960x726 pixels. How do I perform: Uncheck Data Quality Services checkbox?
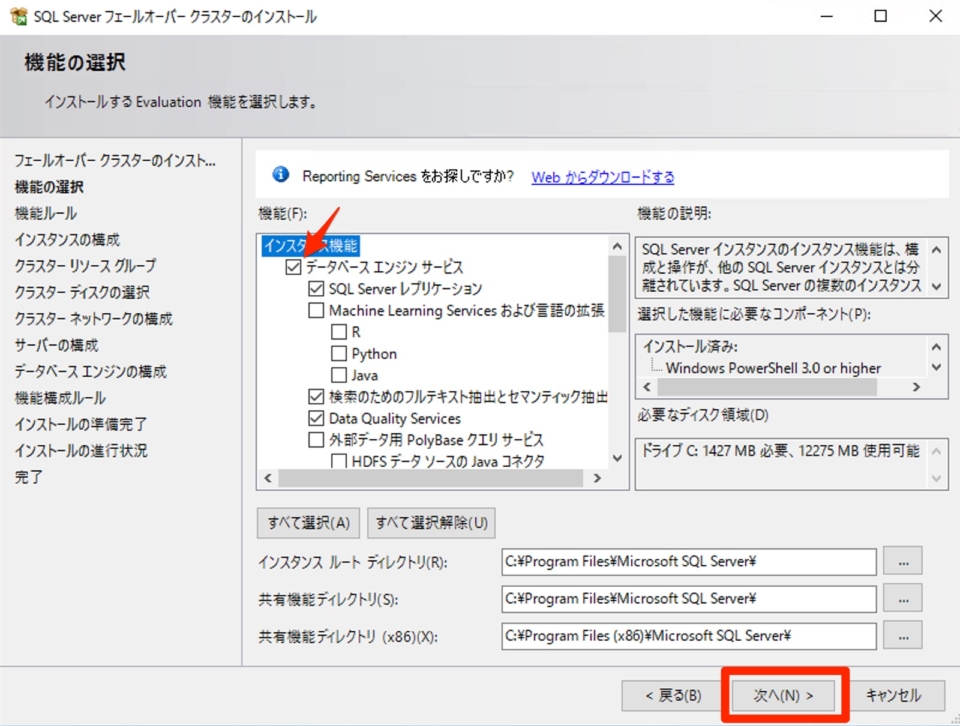[316, 418]
